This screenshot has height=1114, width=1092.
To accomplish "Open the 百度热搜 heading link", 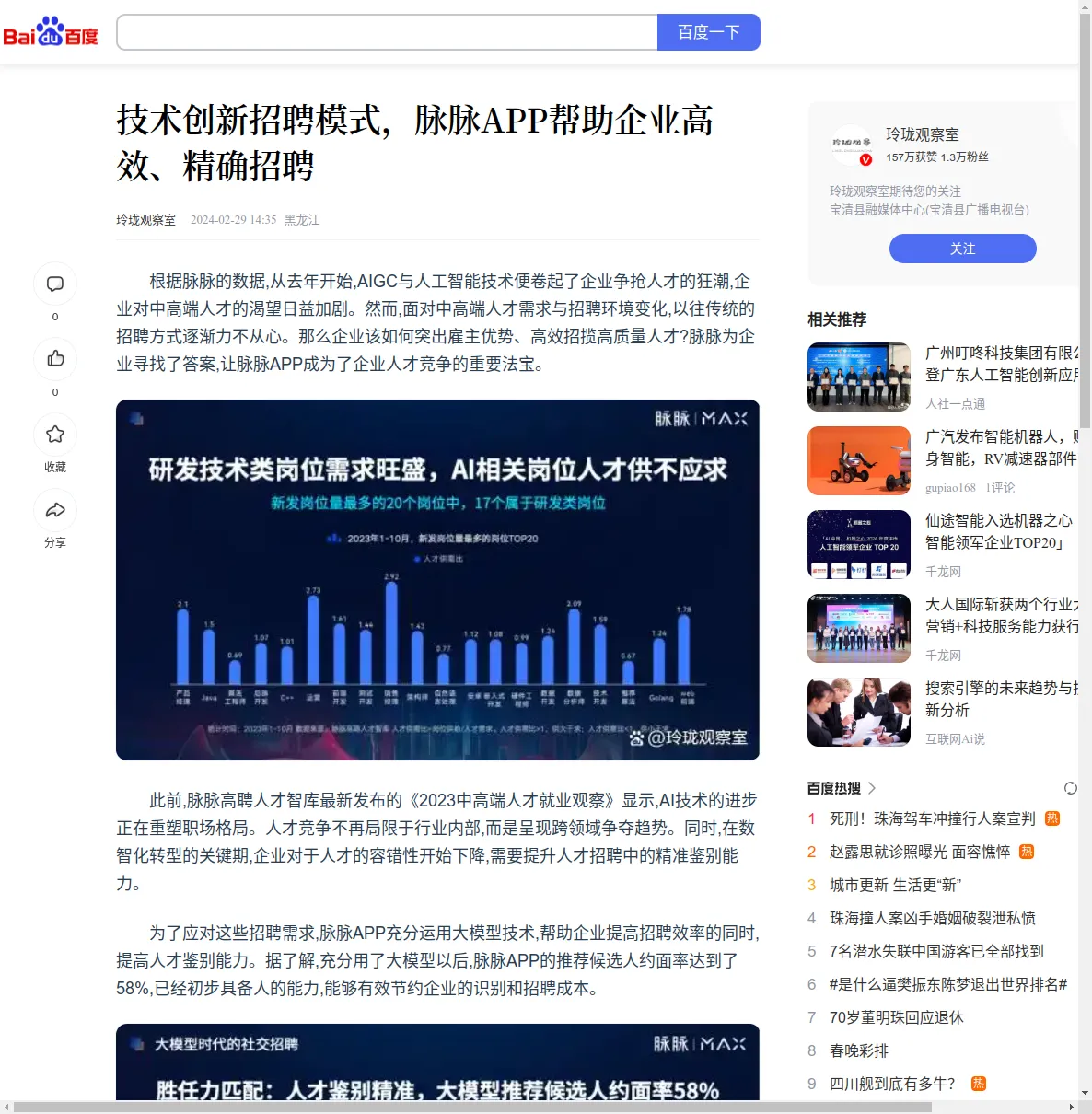I will tap(834, 788).
